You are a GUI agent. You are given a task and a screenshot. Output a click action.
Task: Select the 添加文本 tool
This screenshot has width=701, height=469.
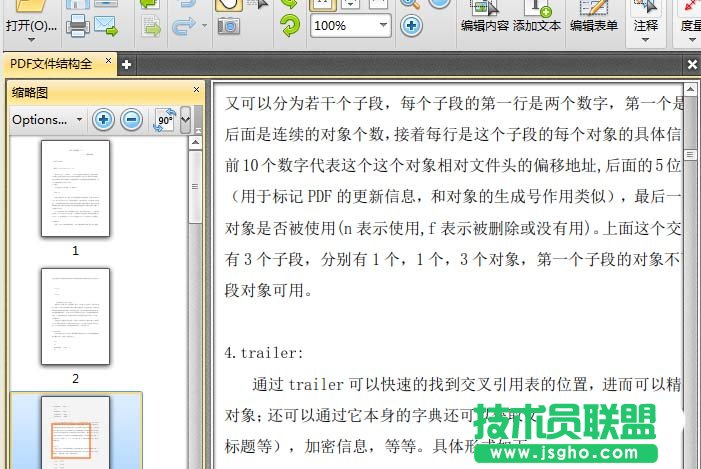536,18
